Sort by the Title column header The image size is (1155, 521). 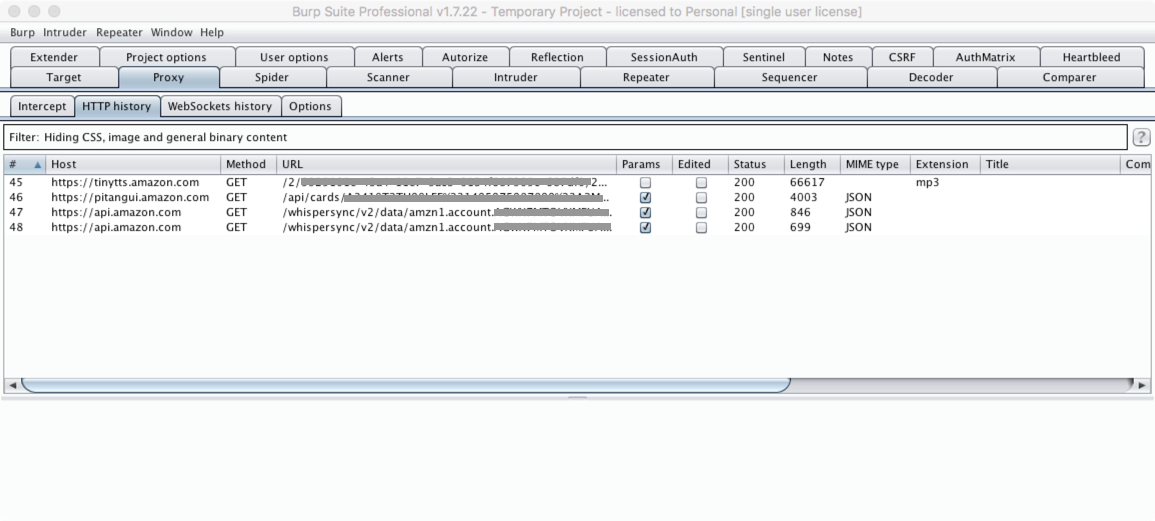click(x=1050, y=164)
